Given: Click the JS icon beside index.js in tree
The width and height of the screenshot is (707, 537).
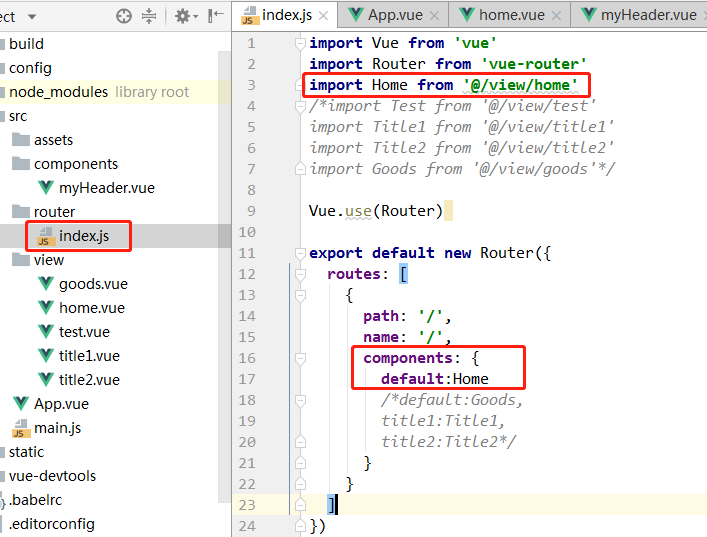Looking at the screenshot, I should (46, 236).
